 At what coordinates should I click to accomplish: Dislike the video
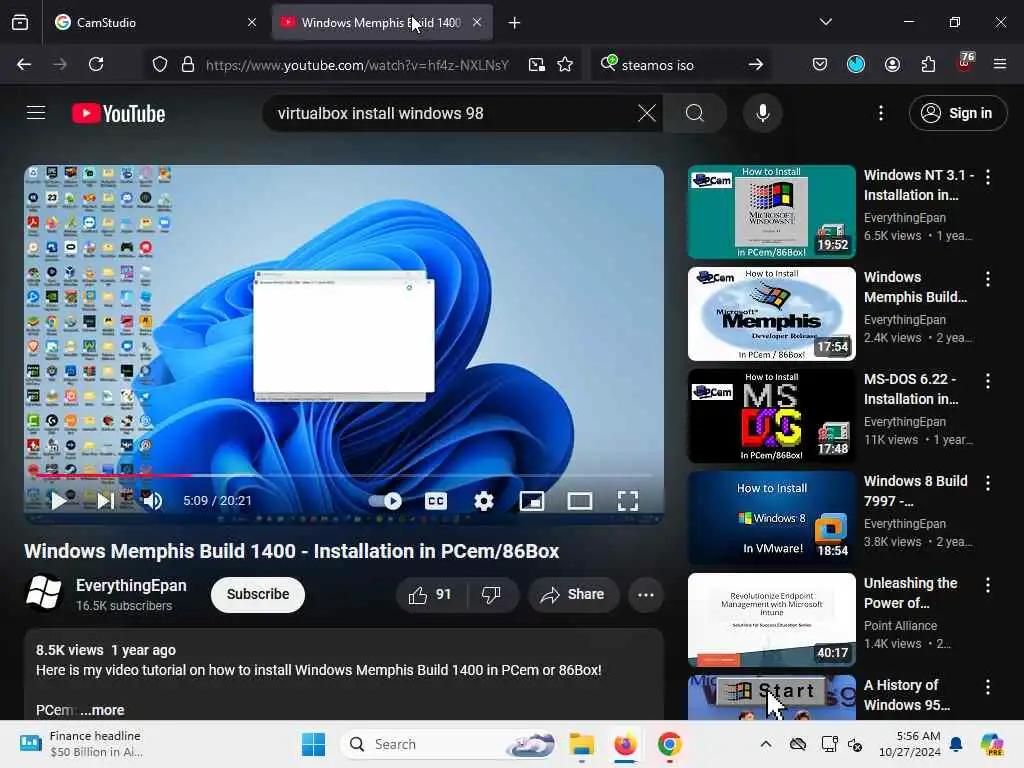tap(491, 594)
